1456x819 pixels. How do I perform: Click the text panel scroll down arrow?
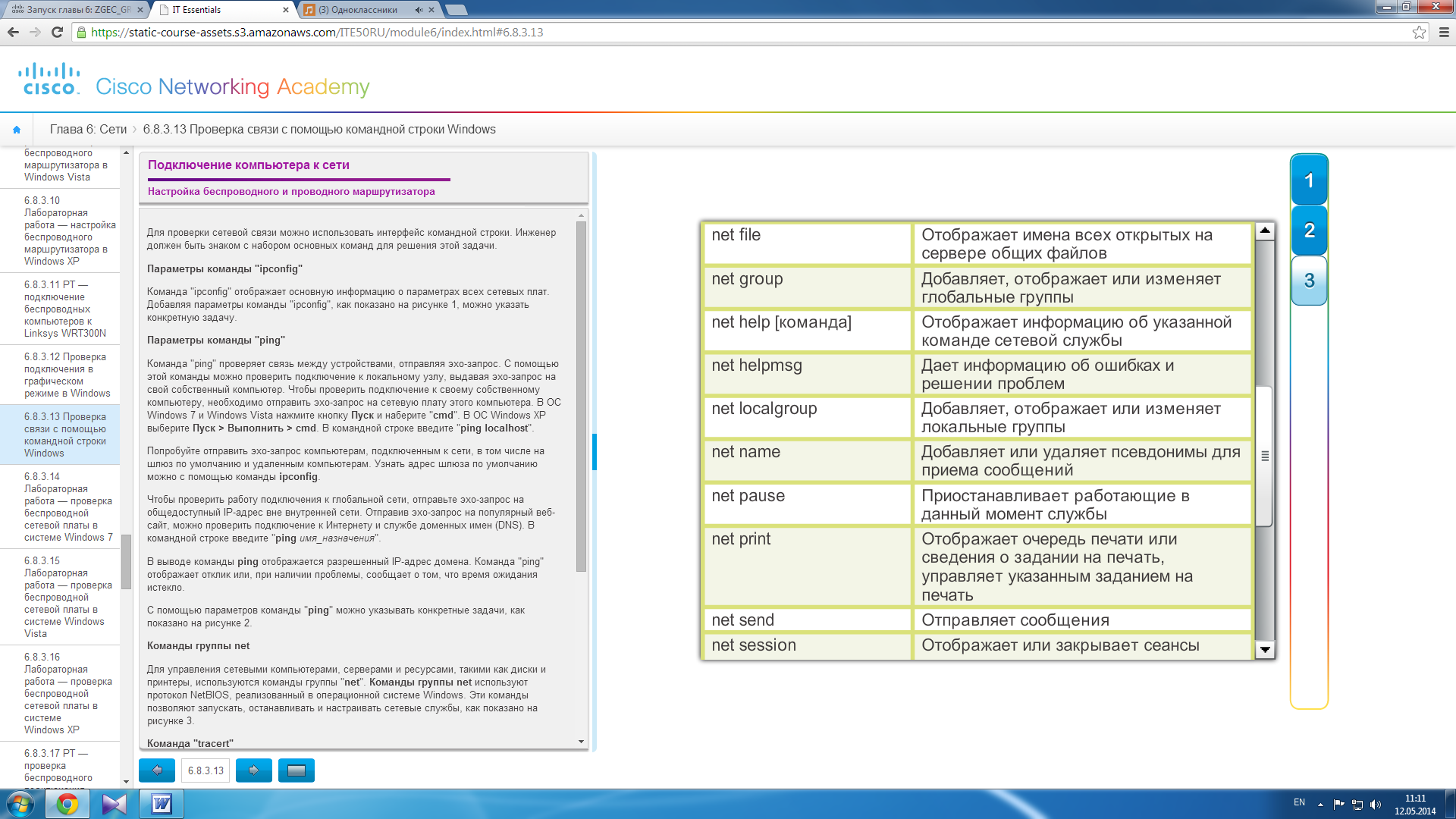(x=582, y=742)
